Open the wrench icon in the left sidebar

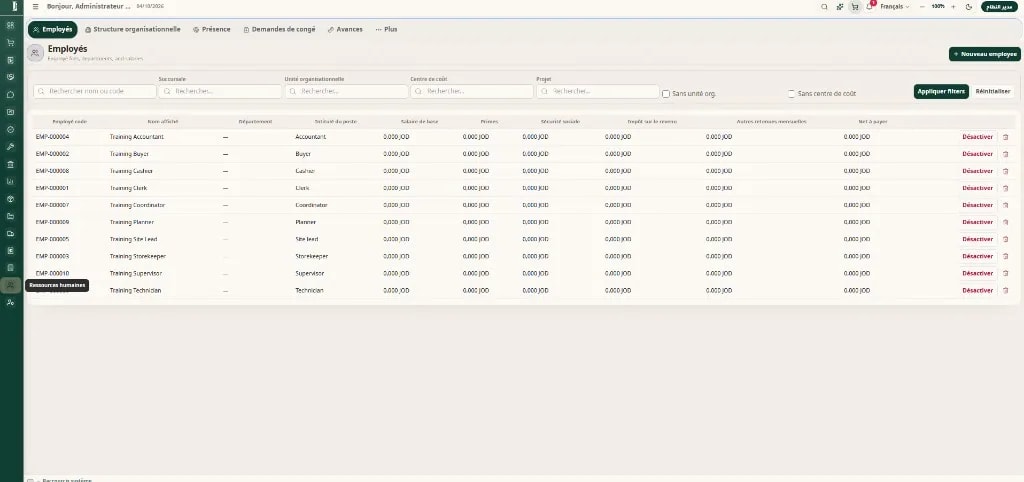click(x=10, y=146)
